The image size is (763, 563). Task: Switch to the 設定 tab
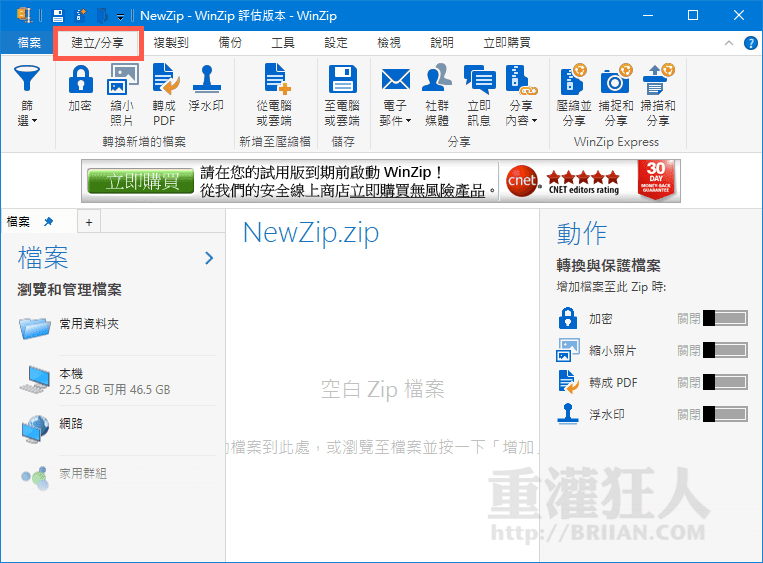click(336, 43)
